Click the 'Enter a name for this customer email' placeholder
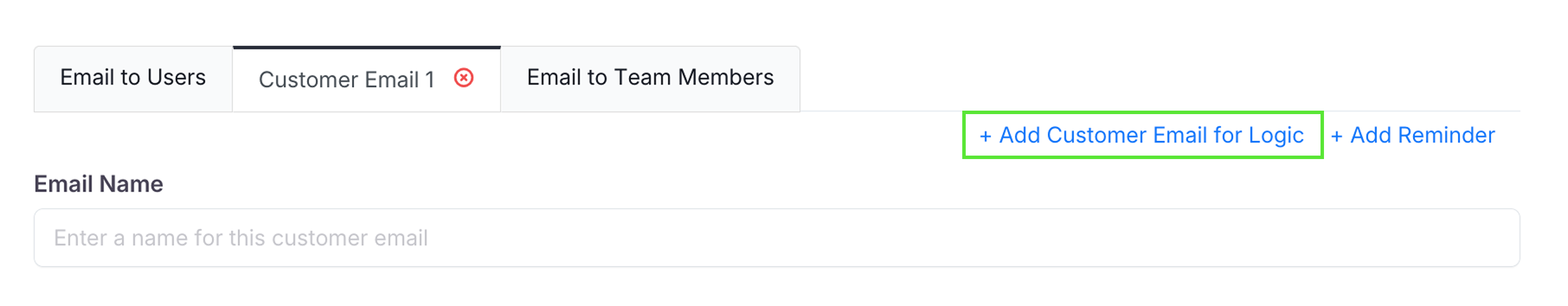Image resolution: width=1568 pixels, height=306 pixels. (241, 238)
